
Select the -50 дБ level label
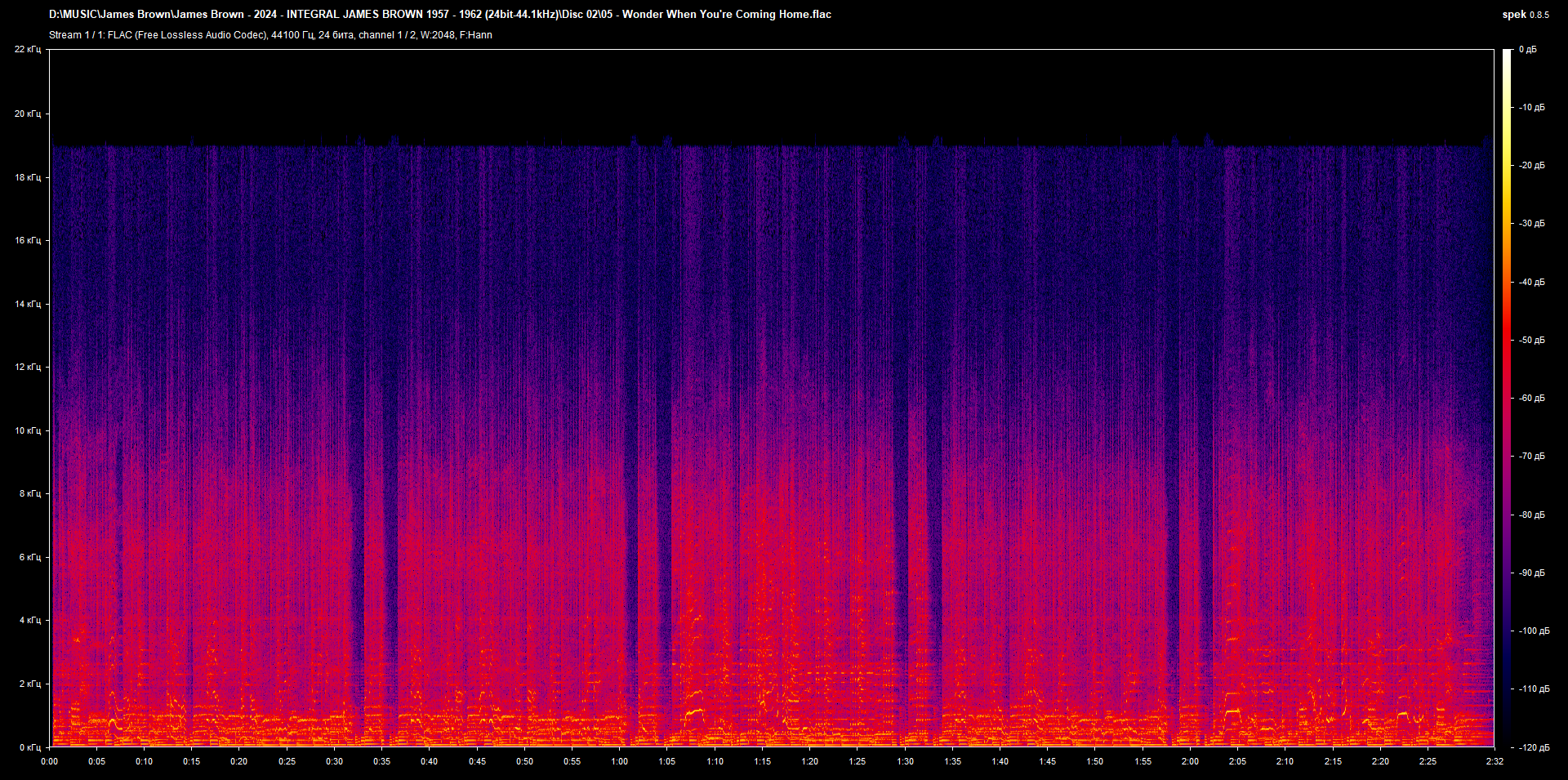pos(1531,340)
